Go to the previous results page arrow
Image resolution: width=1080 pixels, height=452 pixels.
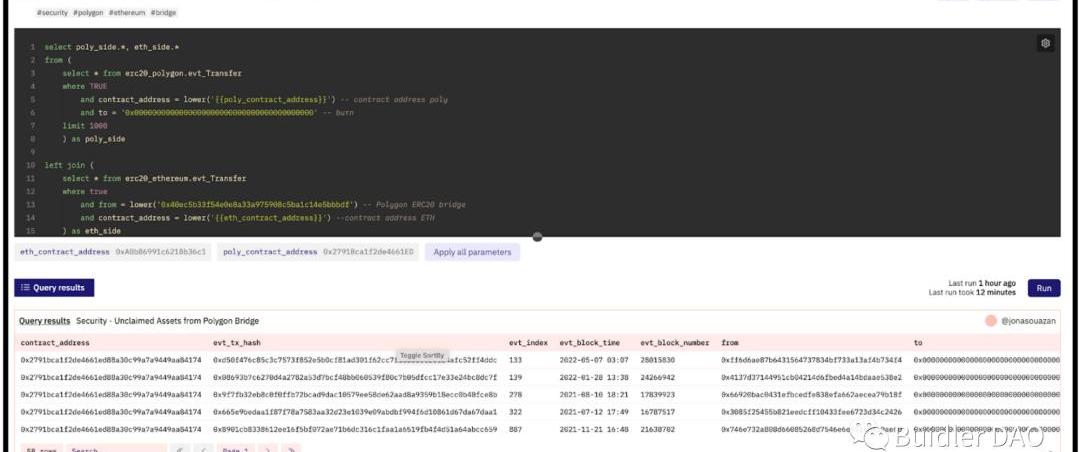pyautogui.click(x=203, y=450)
